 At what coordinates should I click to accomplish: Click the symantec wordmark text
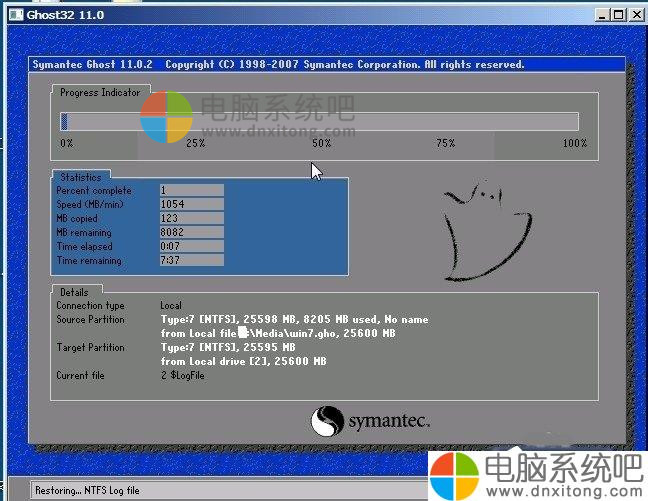click(x=389, y=422)
